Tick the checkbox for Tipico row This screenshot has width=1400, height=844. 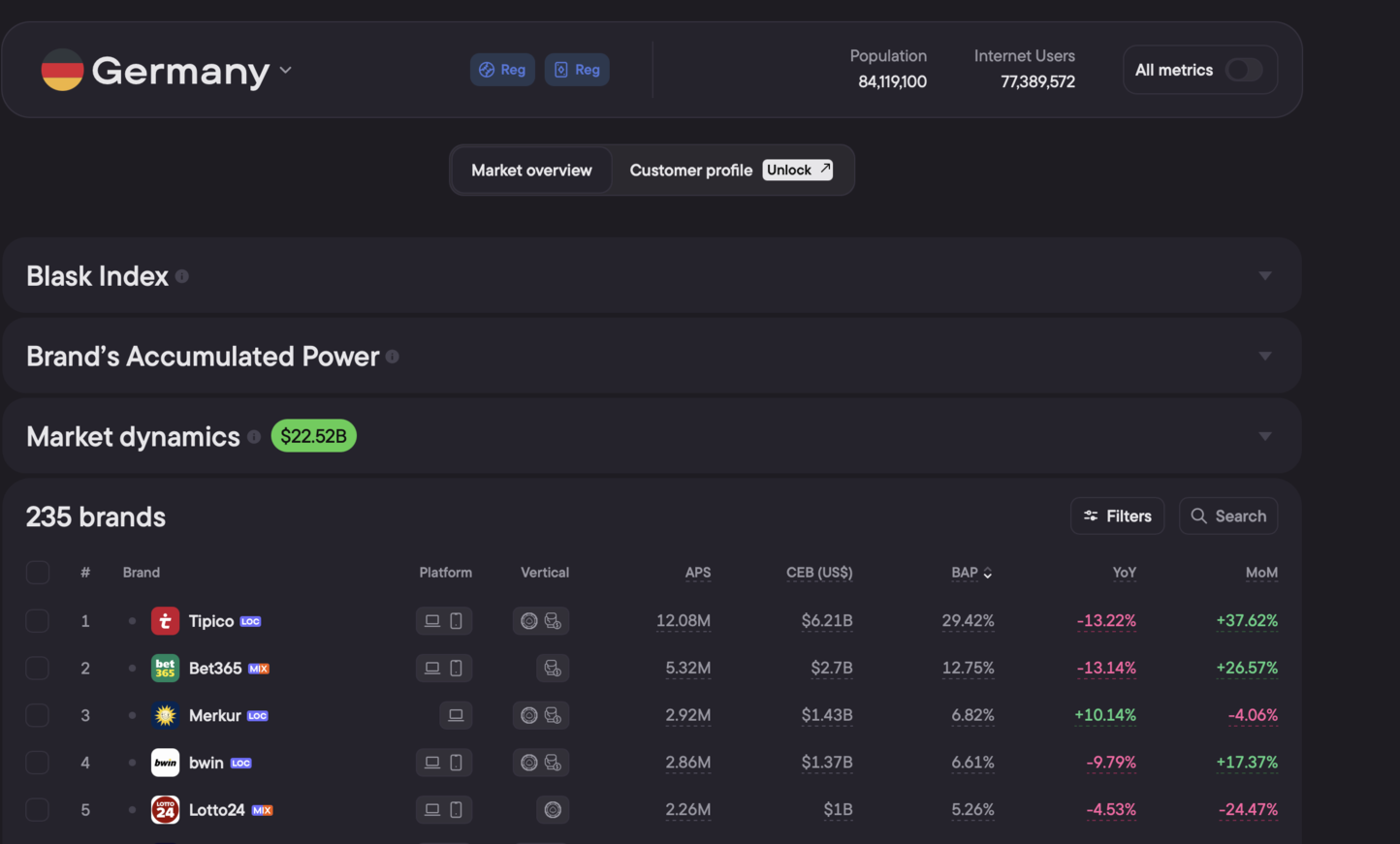tap(38, 621)
